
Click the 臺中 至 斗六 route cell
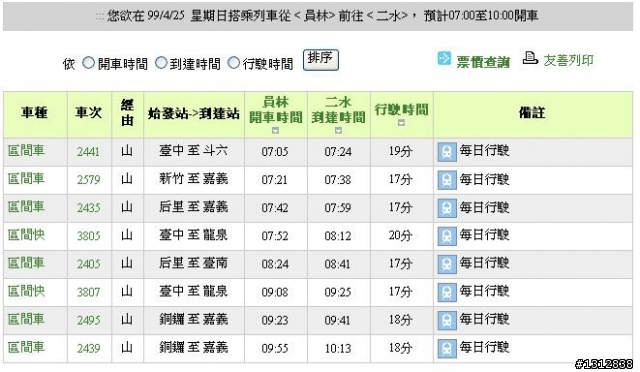coord(193,151)
